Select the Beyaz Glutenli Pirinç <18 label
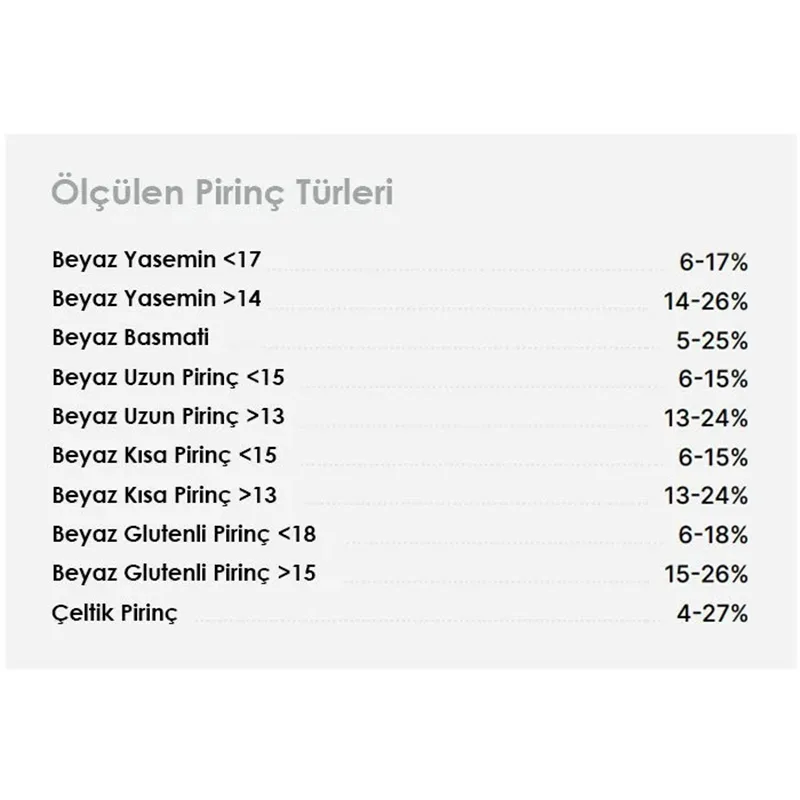Image resolution: width=800 pixels, height=800 pixels. (184, 535)
